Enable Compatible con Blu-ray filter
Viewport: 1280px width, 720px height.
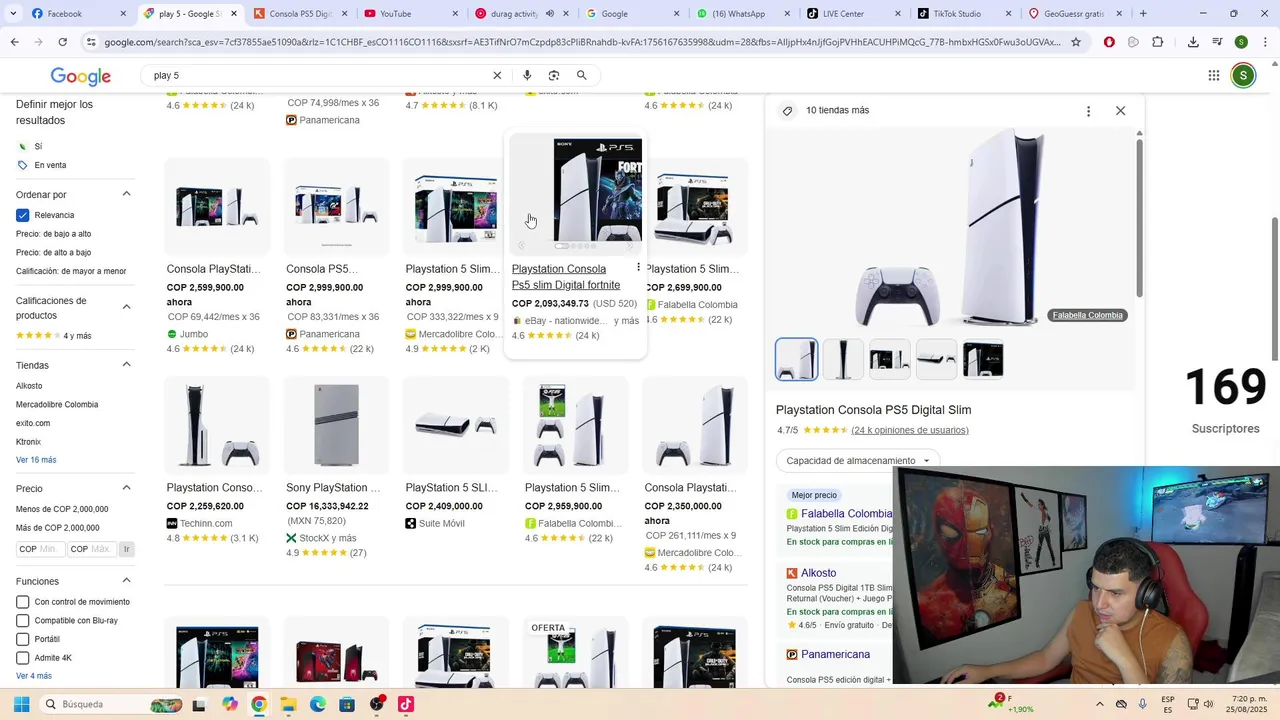(23, 621)
